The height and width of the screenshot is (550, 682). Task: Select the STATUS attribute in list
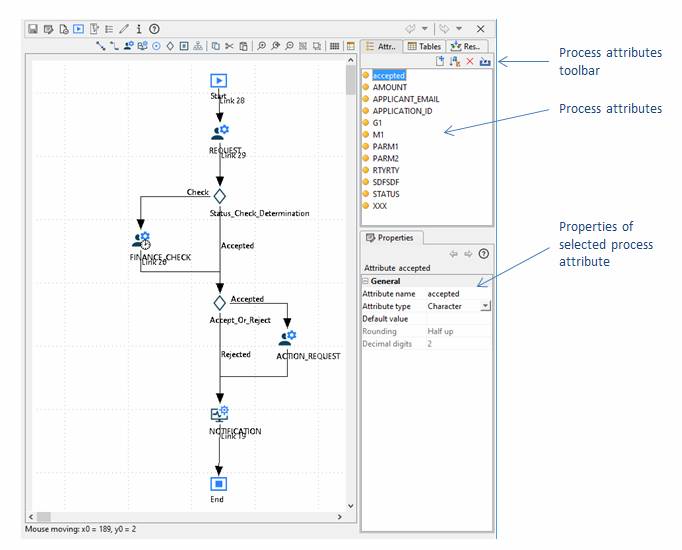click(x=386, y=194)
